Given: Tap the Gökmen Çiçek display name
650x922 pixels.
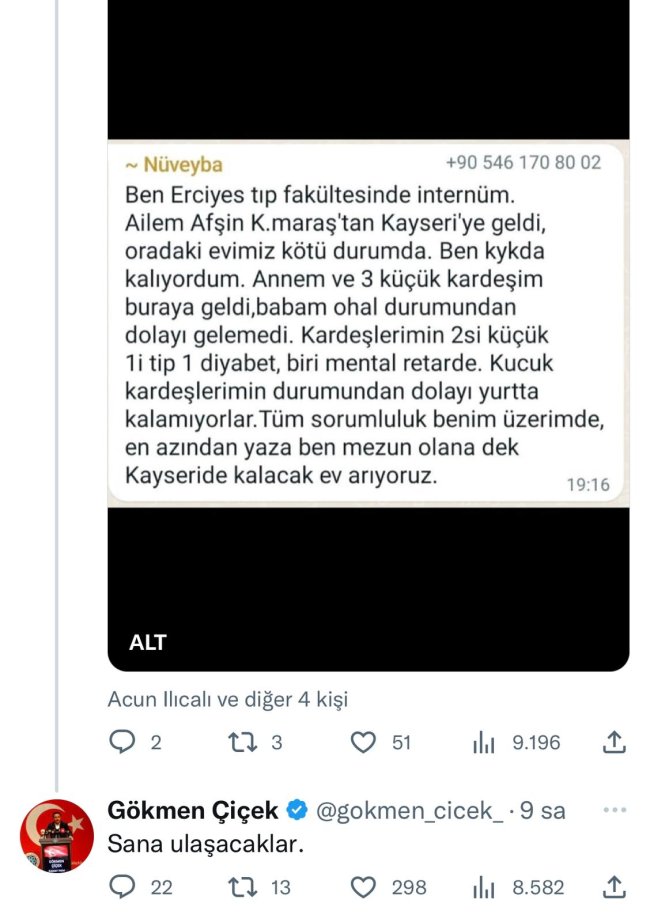Looking at the screenshot, I should click(x=192, y=810).
